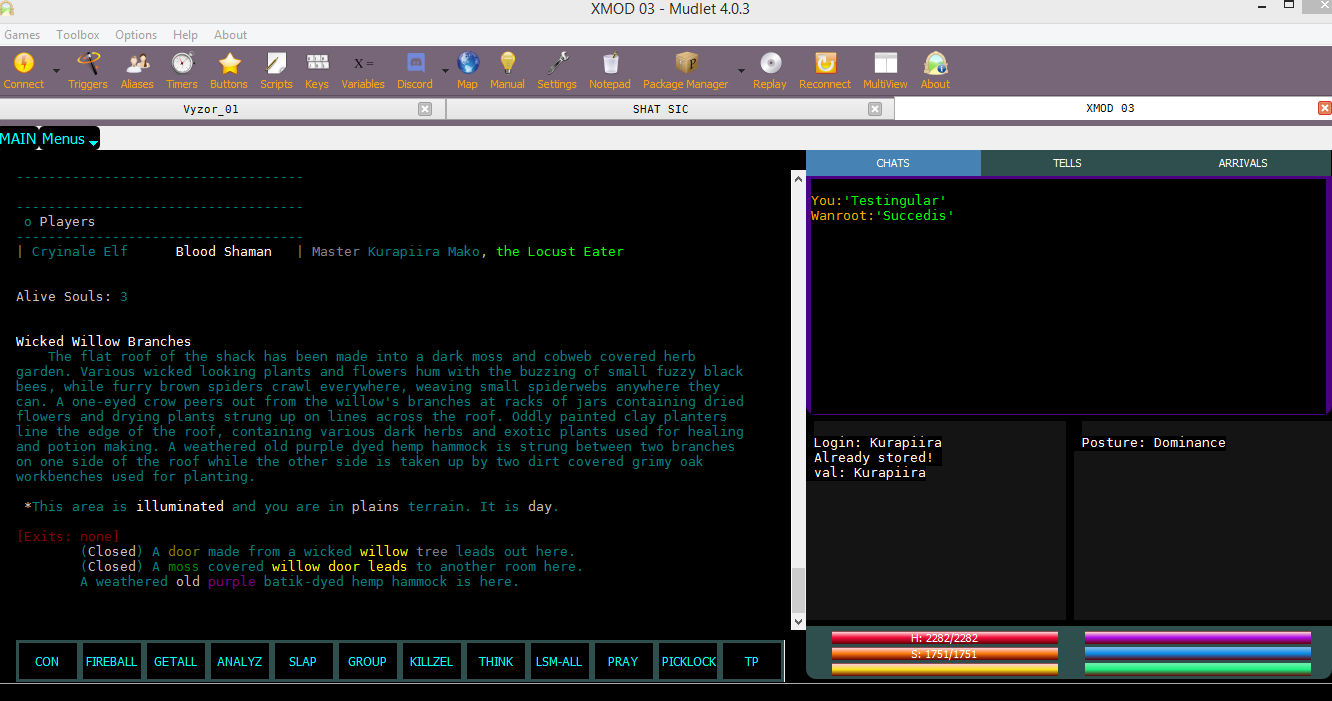Expand the Connect dropdown arrow
The height and width of the screenshot is (701, 1332).
56,71
